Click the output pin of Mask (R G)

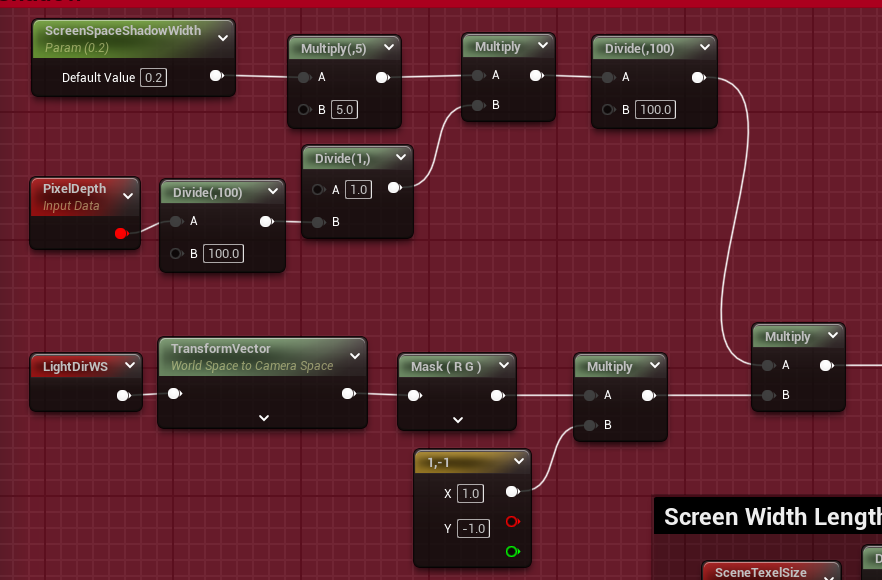[x=497, y=396]
